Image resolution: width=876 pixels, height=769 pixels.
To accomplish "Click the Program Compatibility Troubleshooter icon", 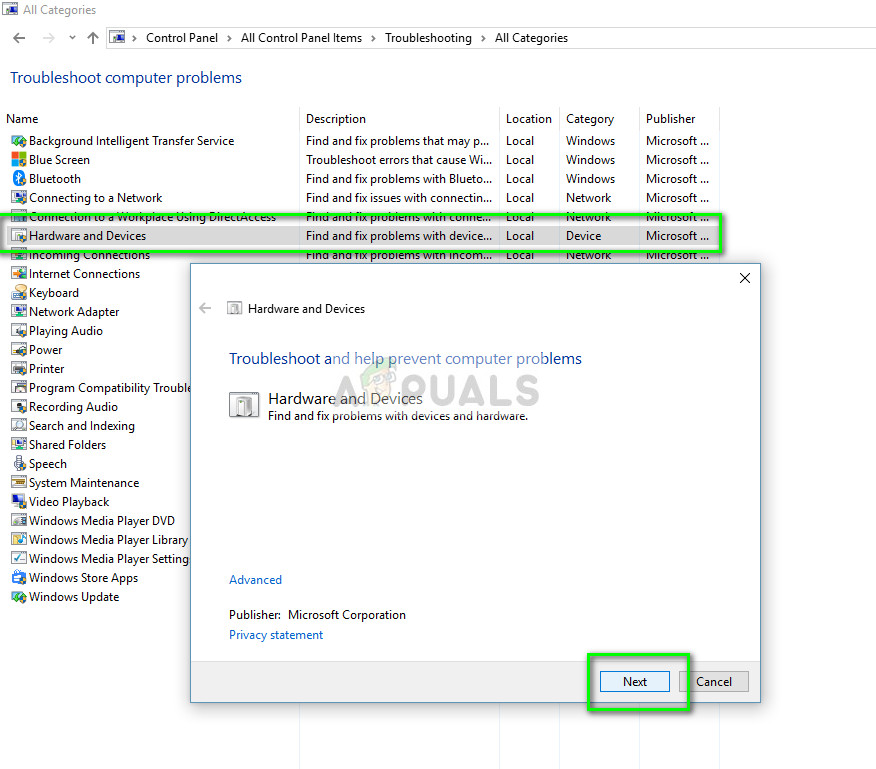I will click(19, 388).
